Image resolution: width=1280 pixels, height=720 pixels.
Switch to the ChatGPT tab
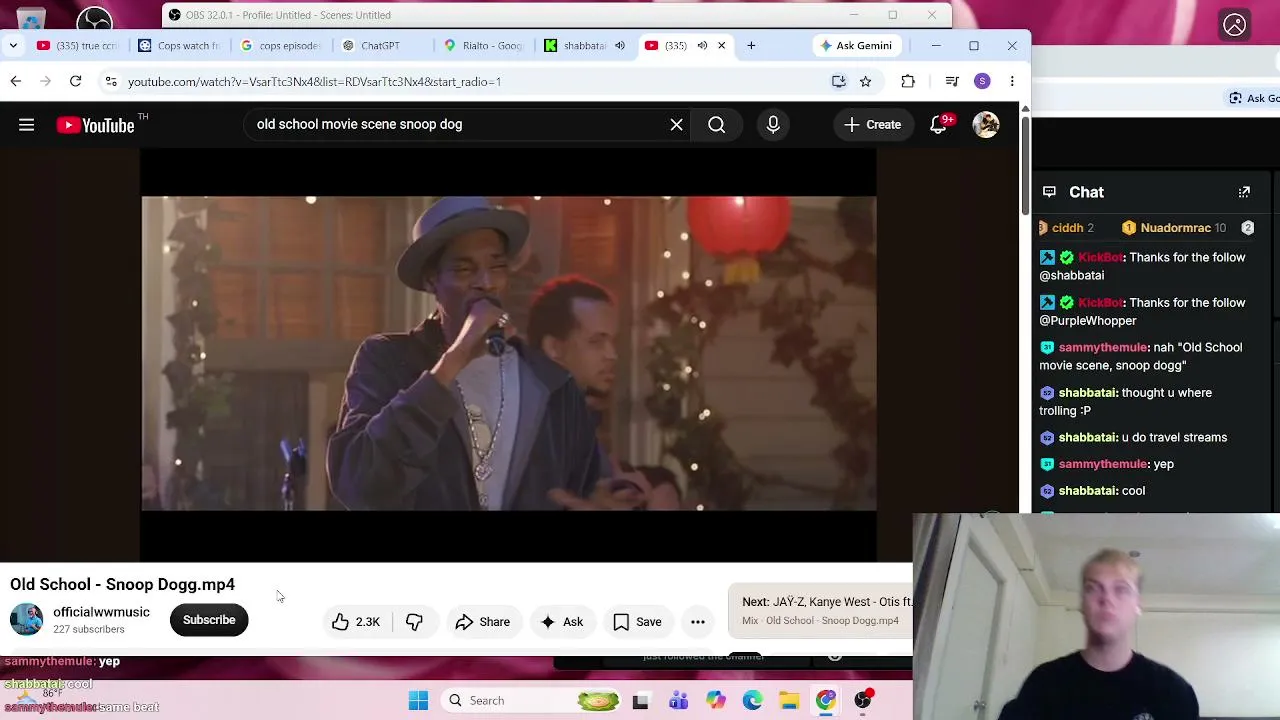click(x=383, y=45)
